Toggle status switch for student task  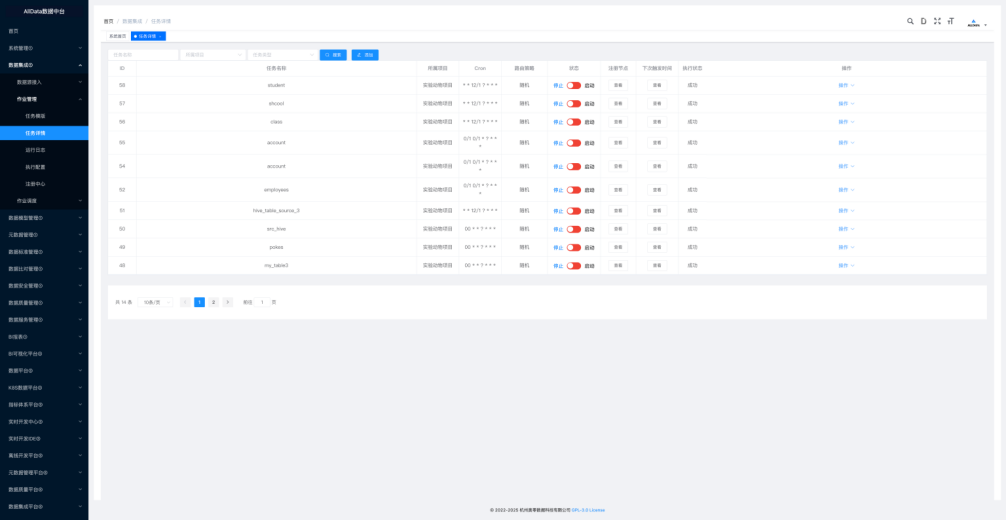coord(574,85)
